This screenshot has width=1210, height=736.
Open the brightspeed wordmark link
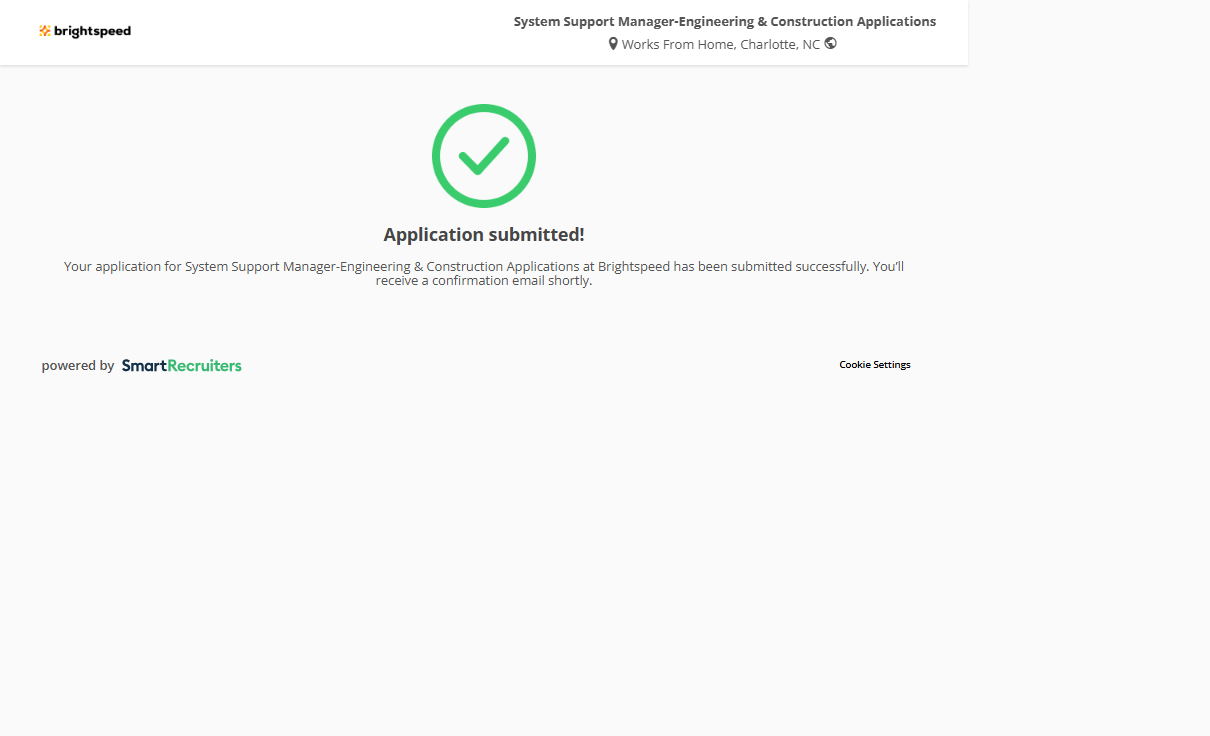[92, 31]
